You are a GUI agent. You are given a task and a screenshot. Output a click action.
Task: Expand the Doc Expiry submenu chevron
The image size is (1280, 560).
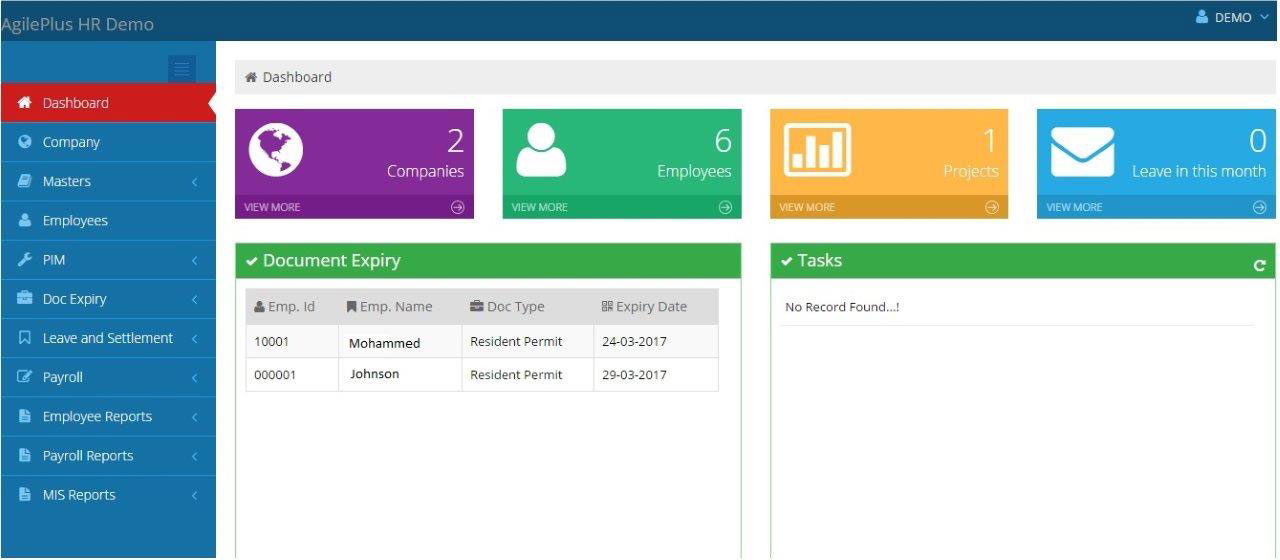[194, 299]
